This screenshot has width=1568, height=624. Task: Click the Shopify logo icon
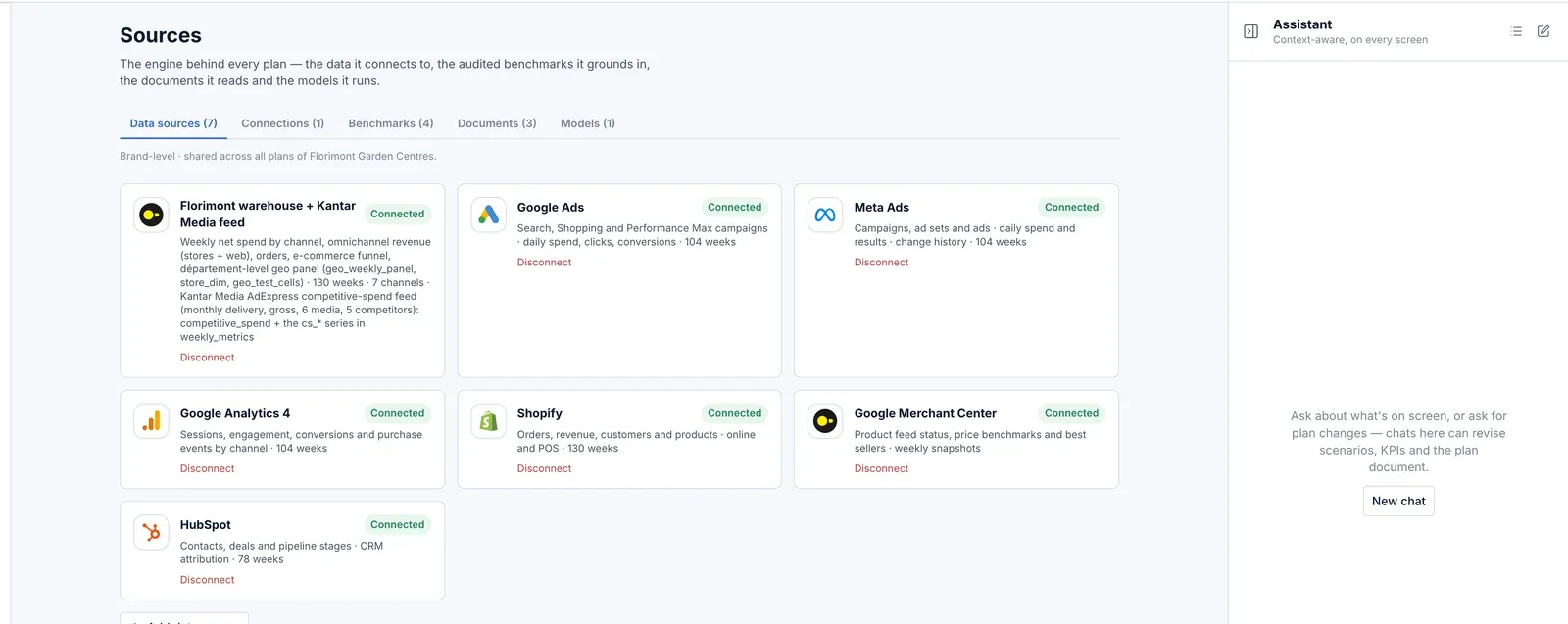(x=489, y=421)
